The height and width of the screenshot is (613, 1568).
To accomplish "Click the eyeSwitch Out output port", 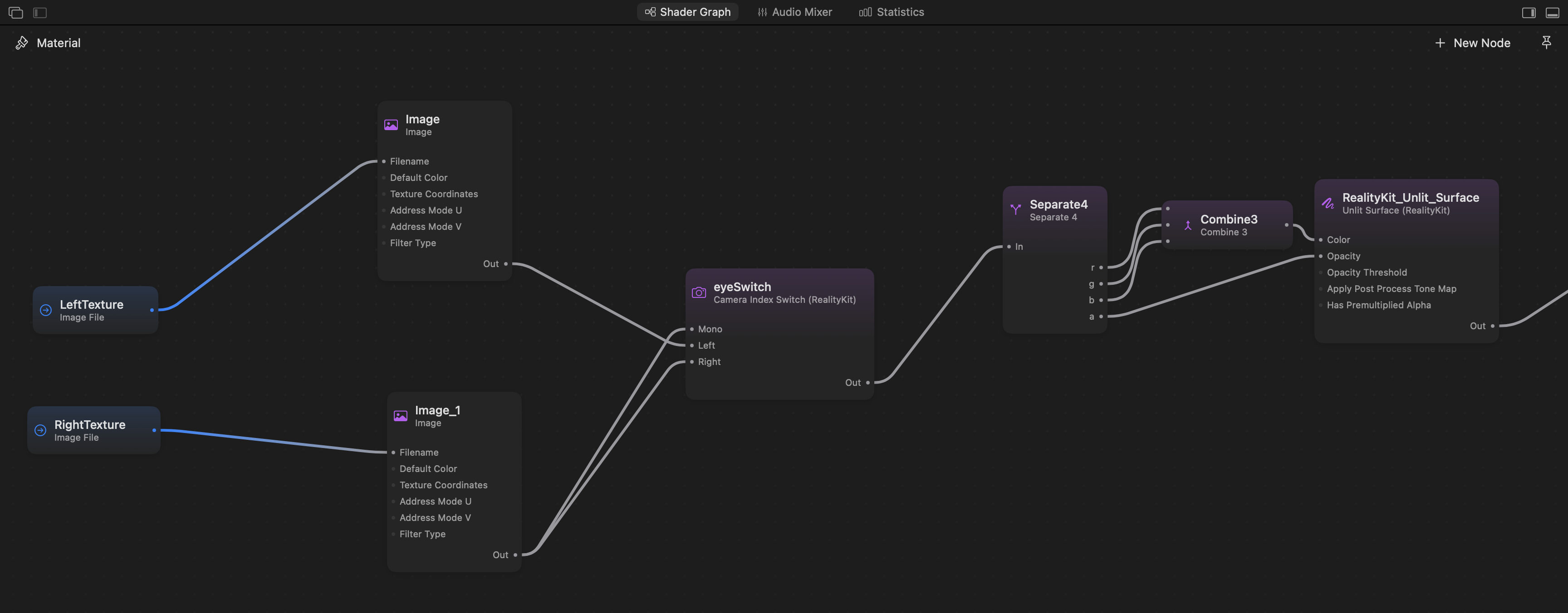I will click(868, 383).
